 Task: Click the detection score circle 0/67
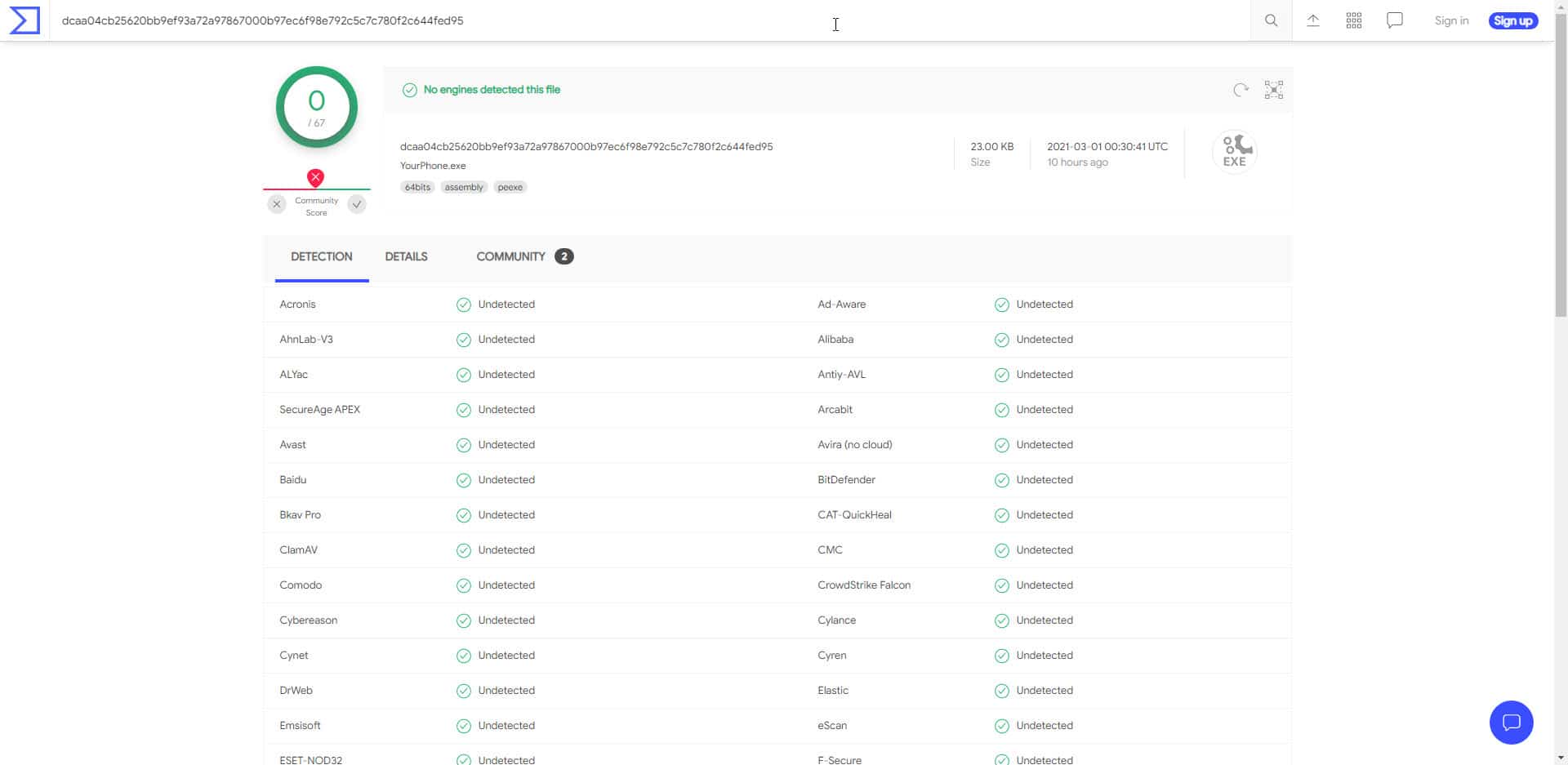coord(316,107)
